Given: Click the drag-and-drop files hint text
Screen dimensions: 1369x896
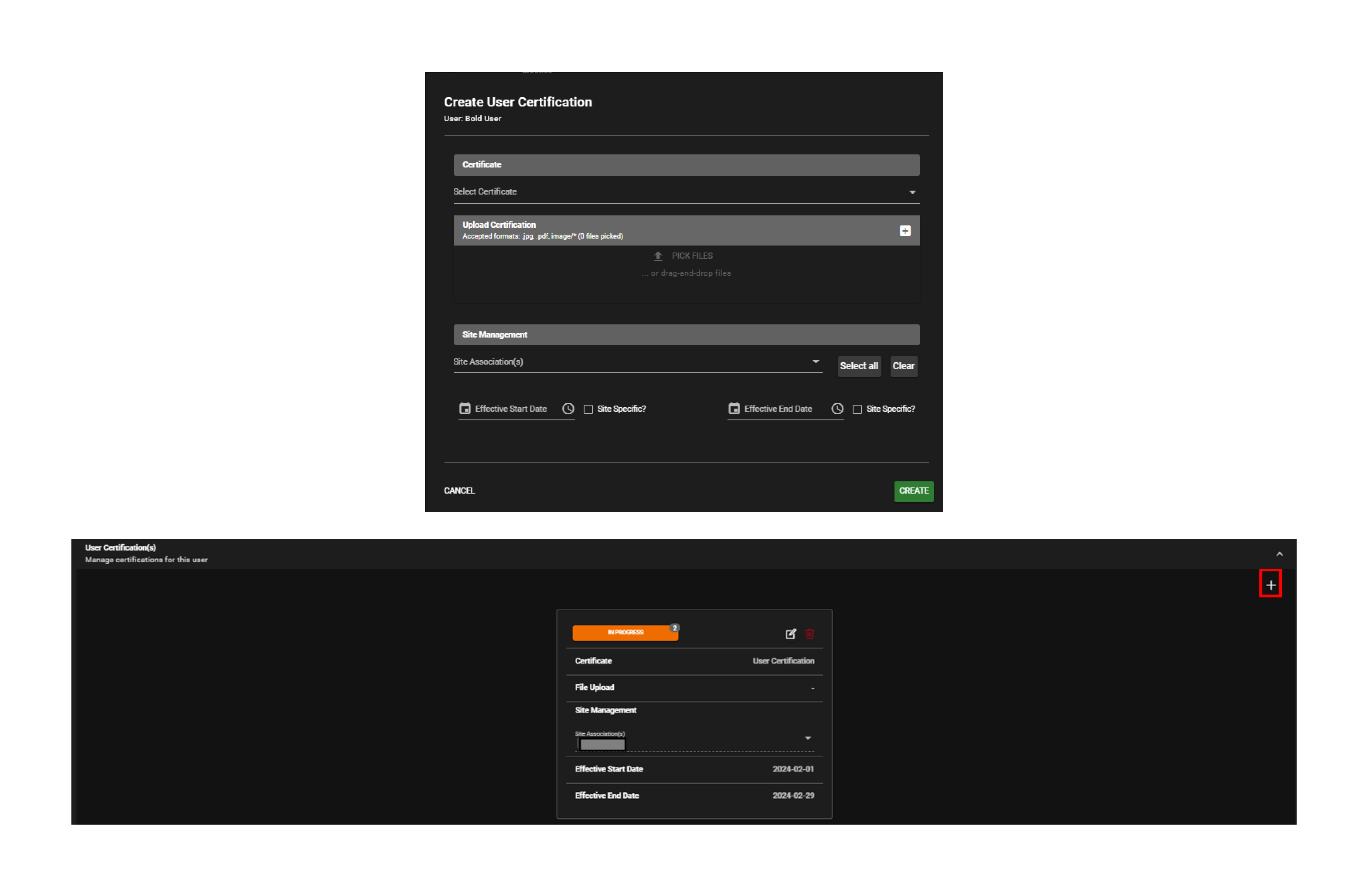Looking at the screenshot, I should (686, 273).
